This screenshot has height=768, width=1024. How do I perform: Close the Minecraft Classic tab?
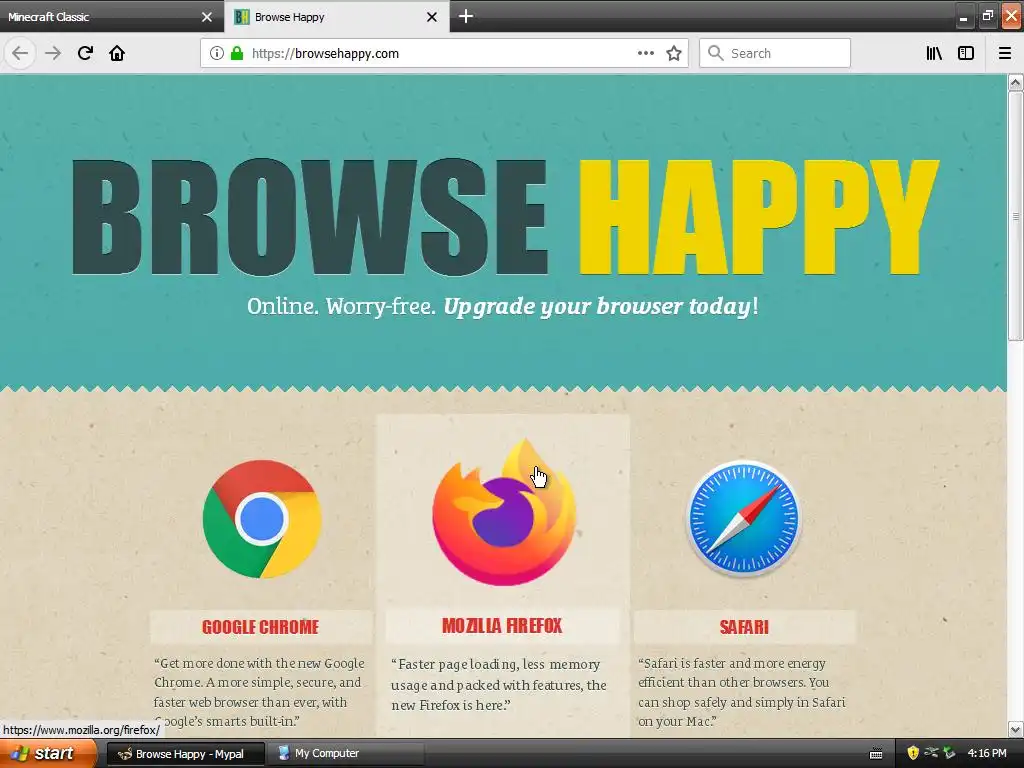pos(206,17)
